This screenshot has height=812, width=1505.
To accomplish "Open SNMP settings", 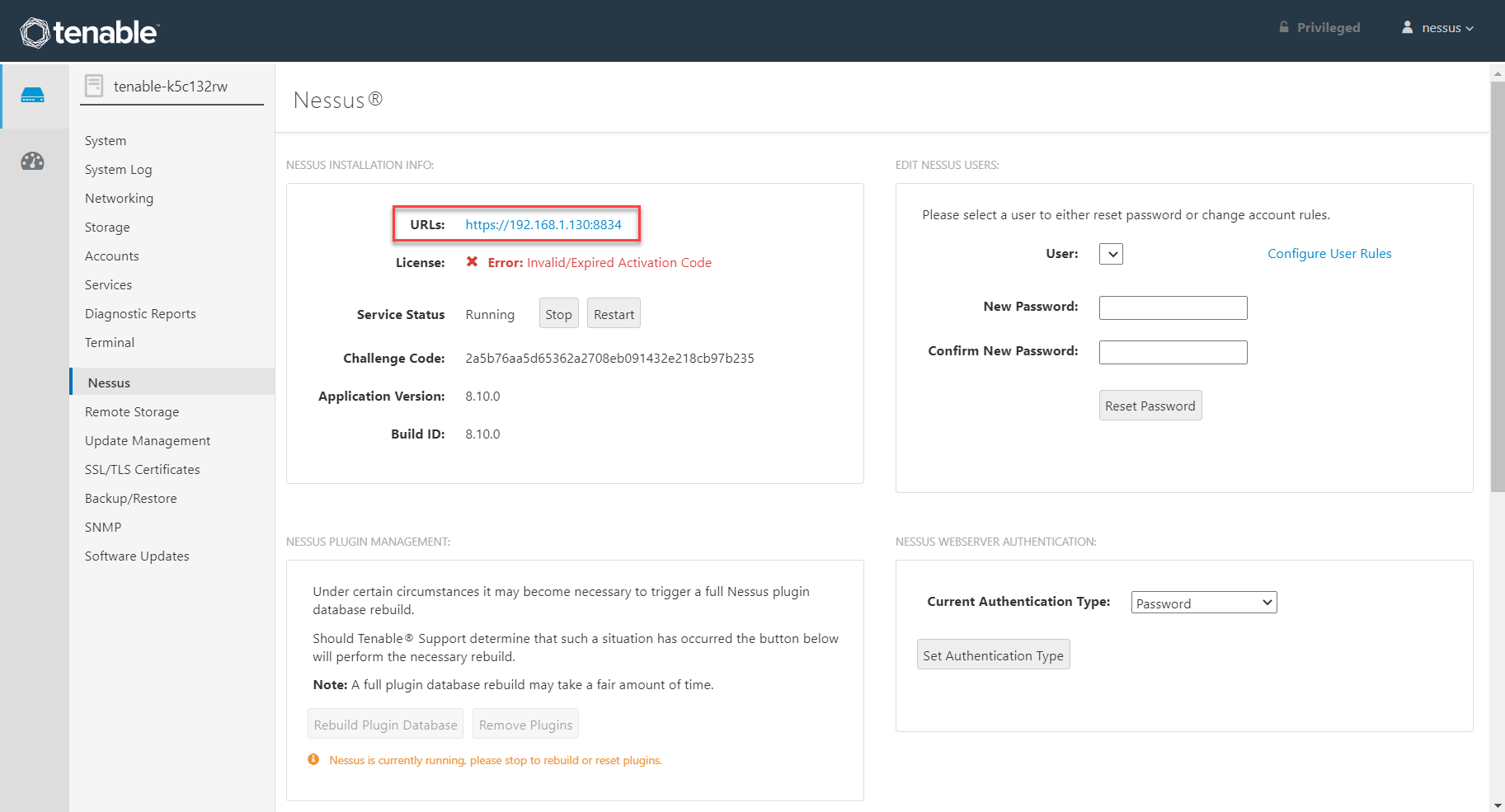I will pyautogui.click(x=103, y=528).
